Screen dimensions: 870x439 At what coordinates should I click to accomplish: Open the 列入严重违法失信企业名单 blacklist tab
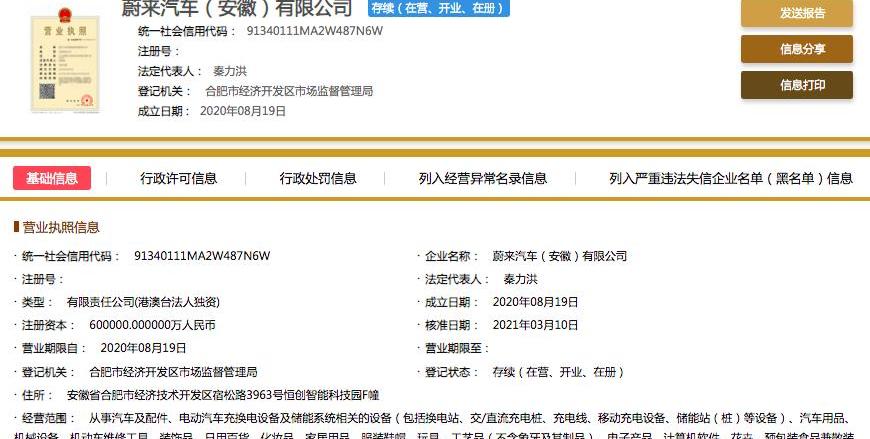point(730,178)
